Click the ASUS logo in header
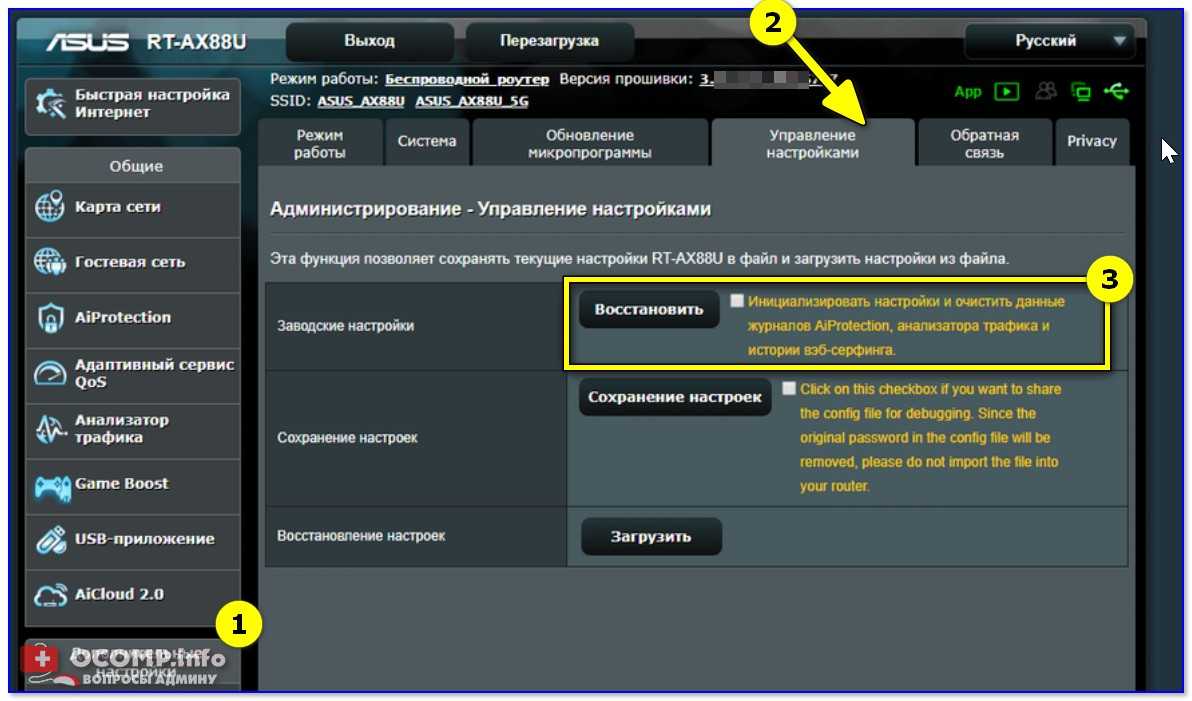 87,41
